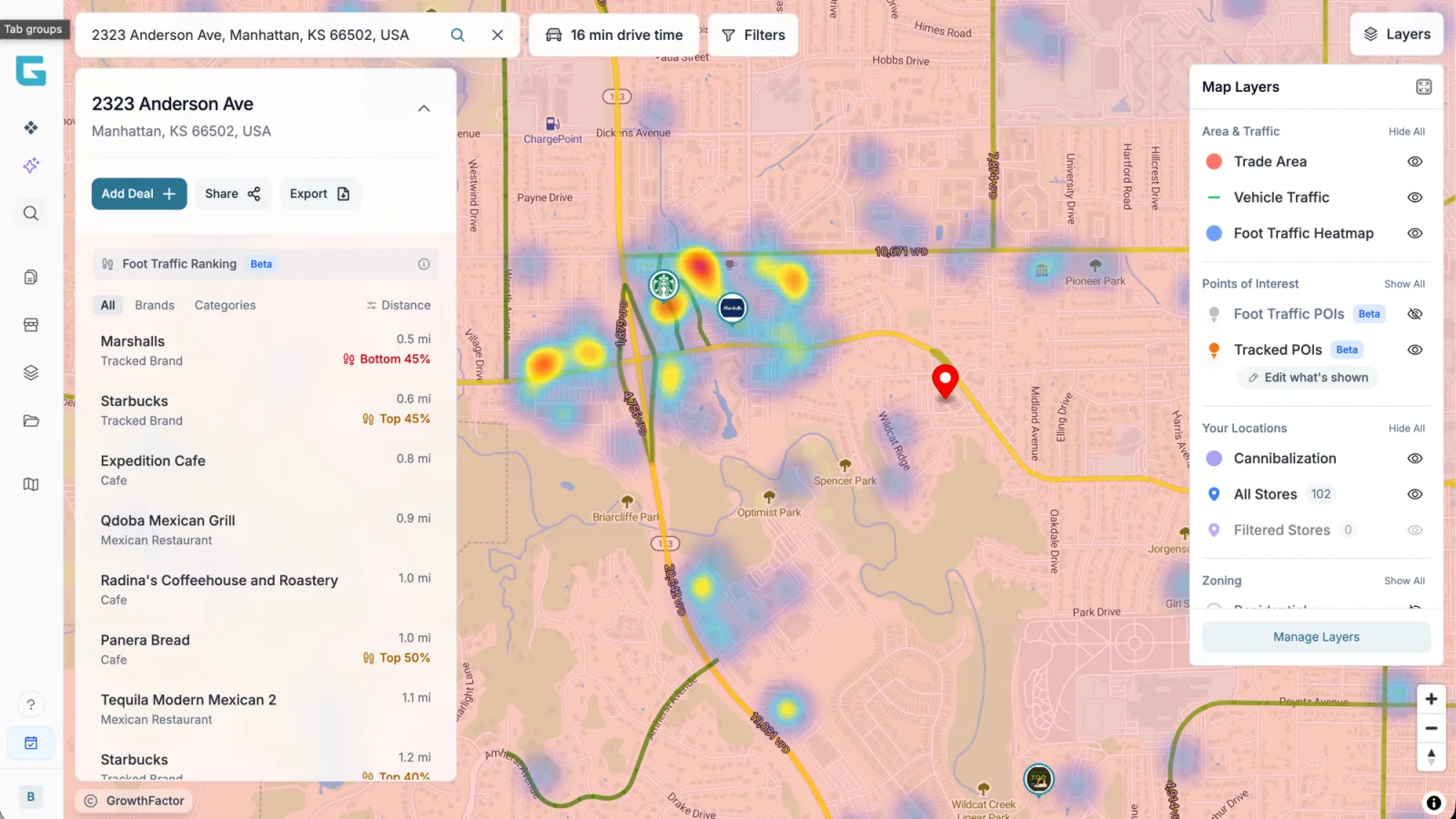Zoom out the map with minus
Image resolution: width=1456 pixels, height=819 pixels.
pos(1431,728)
